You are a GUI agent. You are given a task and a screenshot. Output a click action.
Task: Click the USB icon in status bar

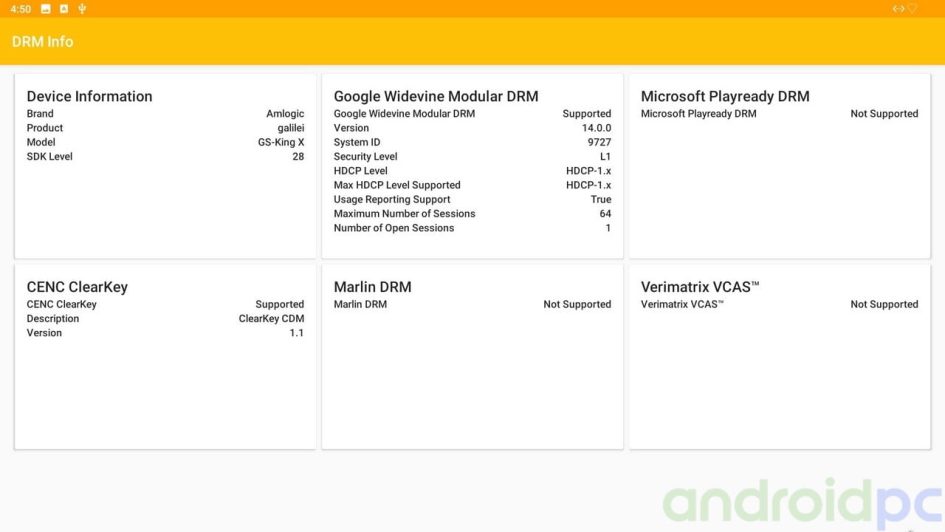[82, 8]
